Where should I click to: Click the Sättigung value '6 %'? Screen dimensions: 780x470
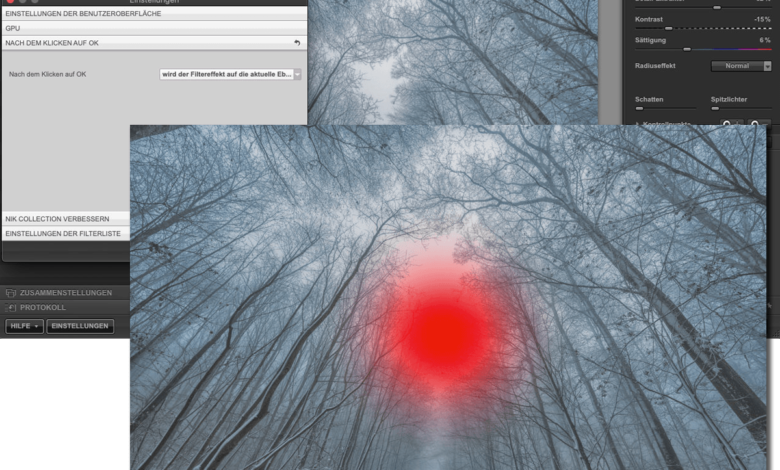click(765, 40)
